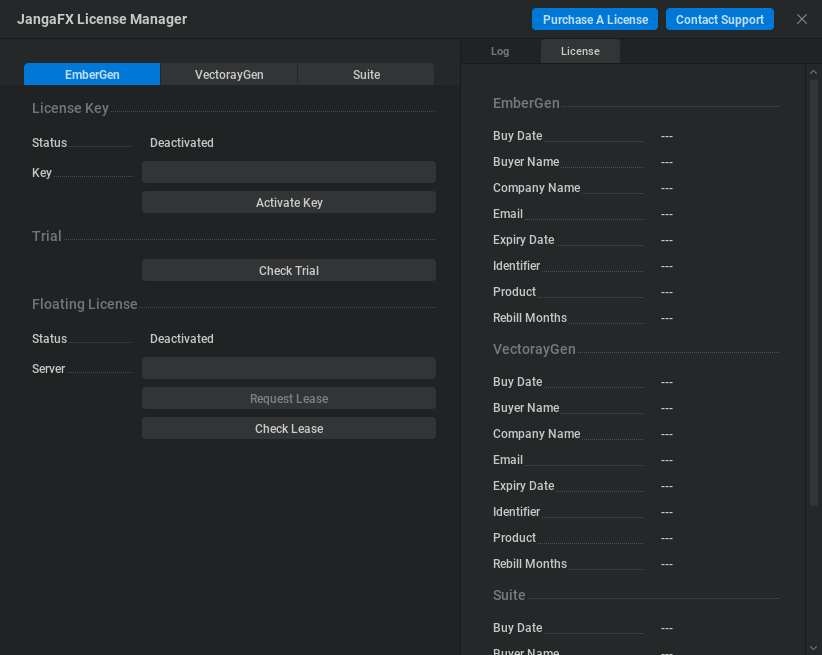The height and width of the screenshot is (655, 822).
Task: Click the EmberGen Rebill Months label
Action: click(x=530, y=318)
